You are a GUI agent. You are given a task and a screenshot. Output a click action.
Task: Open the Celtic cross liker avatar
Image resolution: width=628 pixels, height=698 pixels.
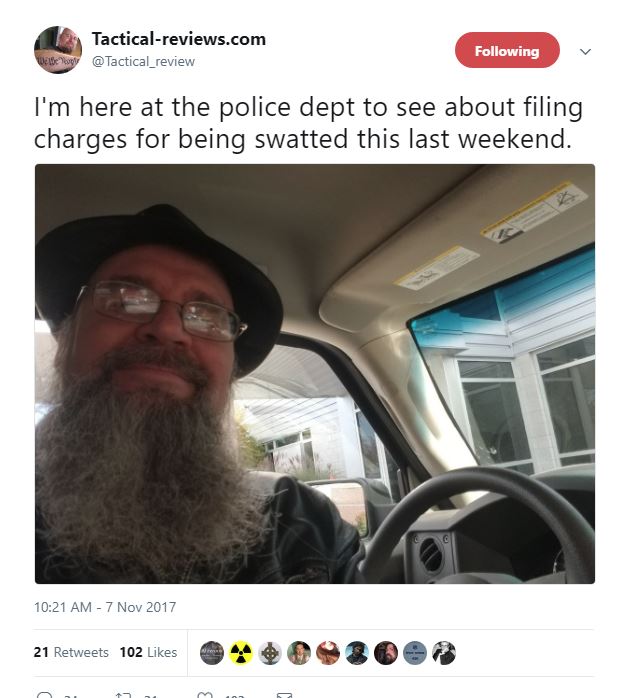pyautogui.click(x=270, y=653)
